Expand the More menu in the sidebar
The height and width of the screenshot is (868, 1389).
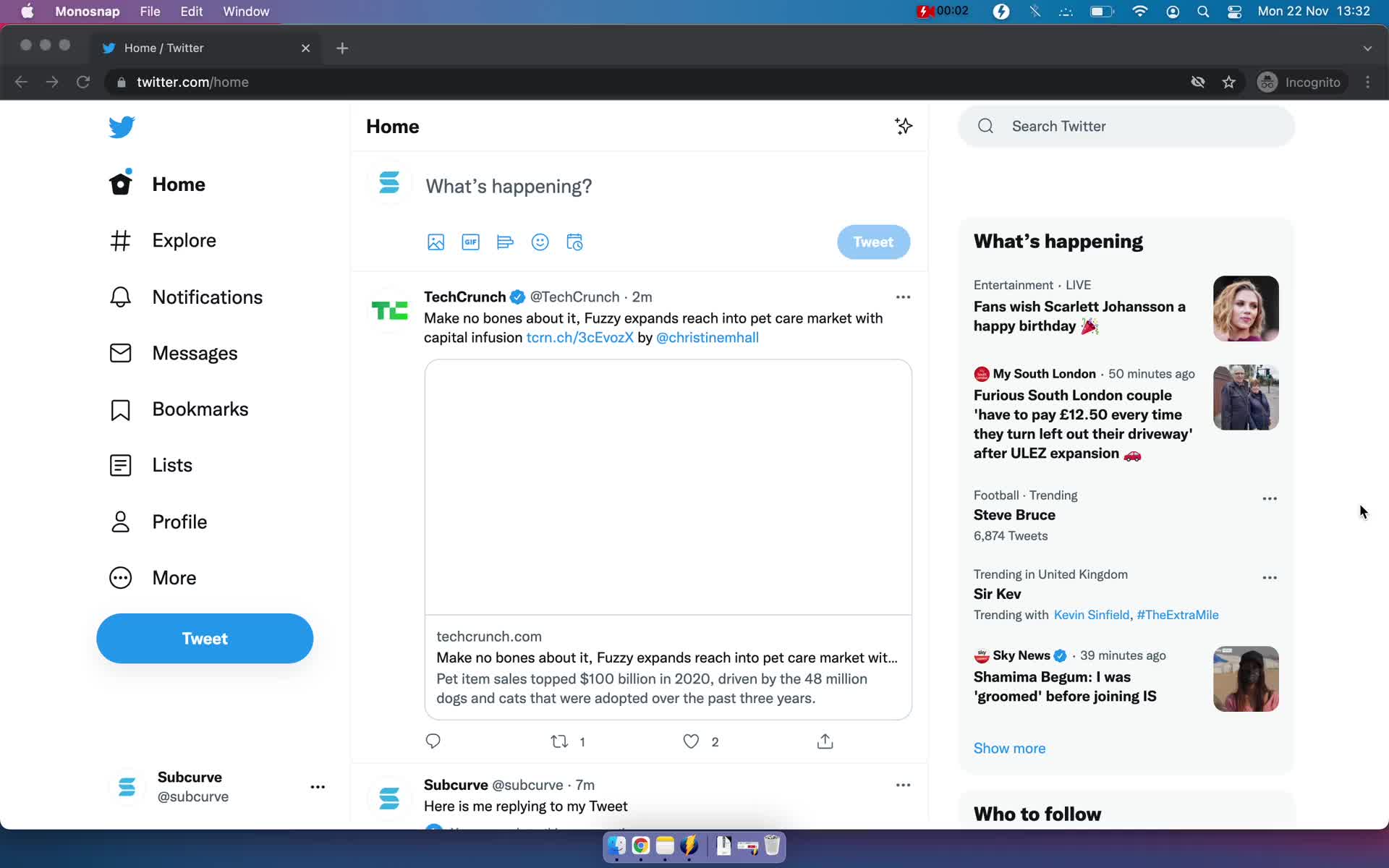pos(153,578)
